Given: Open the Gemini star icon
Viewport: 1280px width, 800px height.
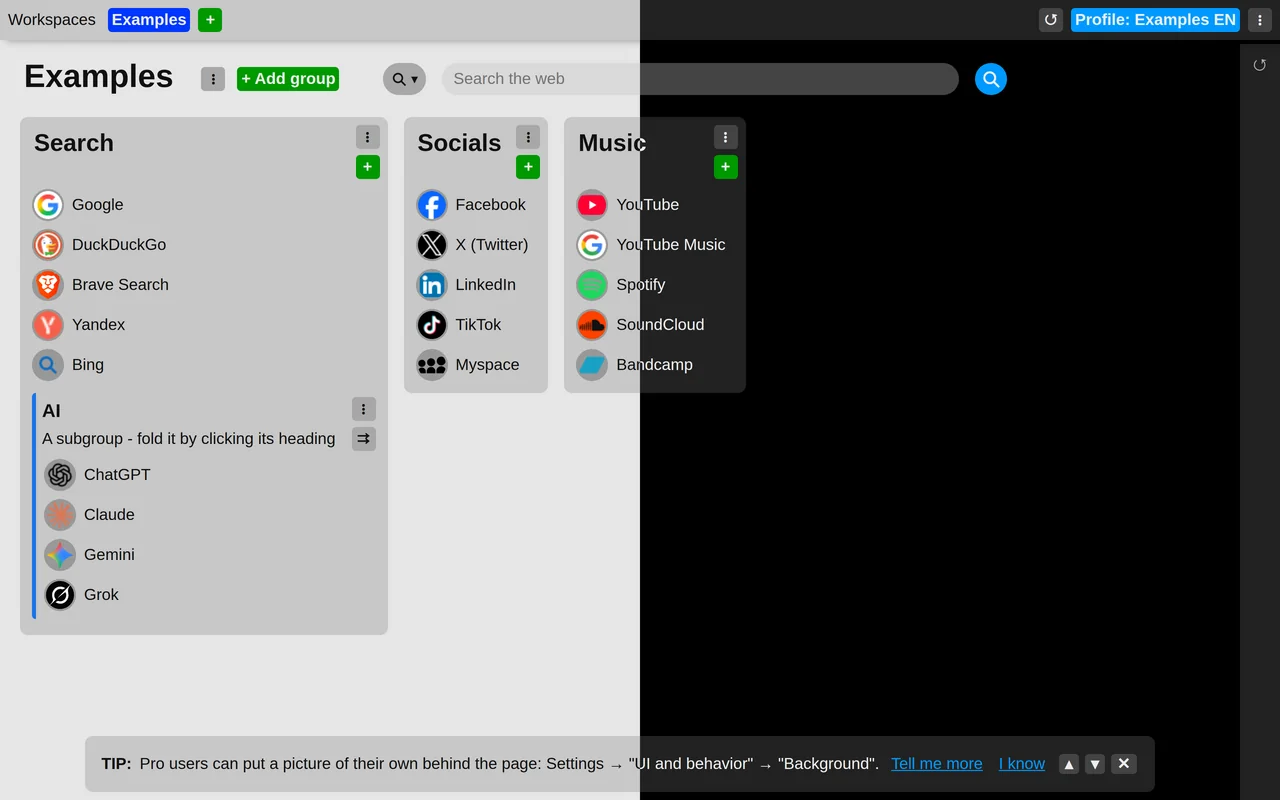Looking at the screenshot, I should pyautogui.click(x=60, y=555).
